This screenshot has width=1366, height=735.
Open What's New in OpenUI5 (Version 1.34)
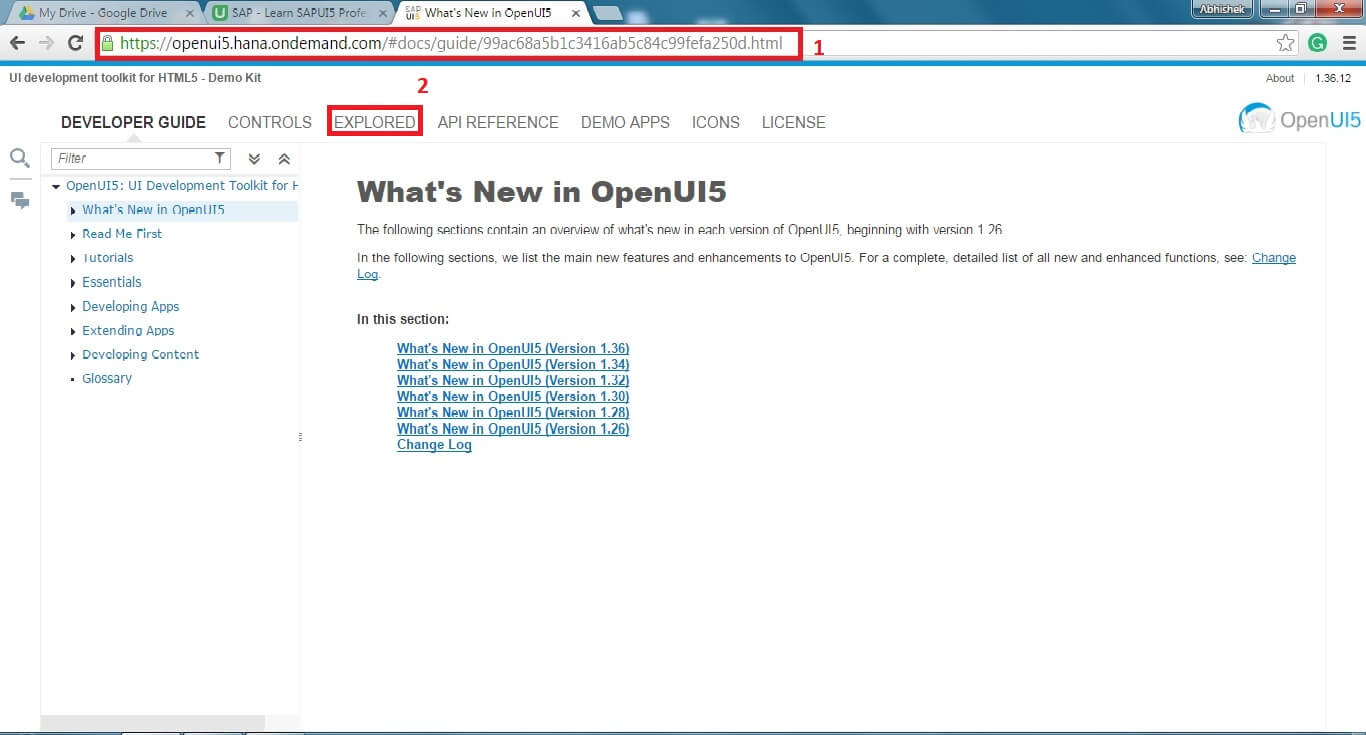[x=513, y=365]
